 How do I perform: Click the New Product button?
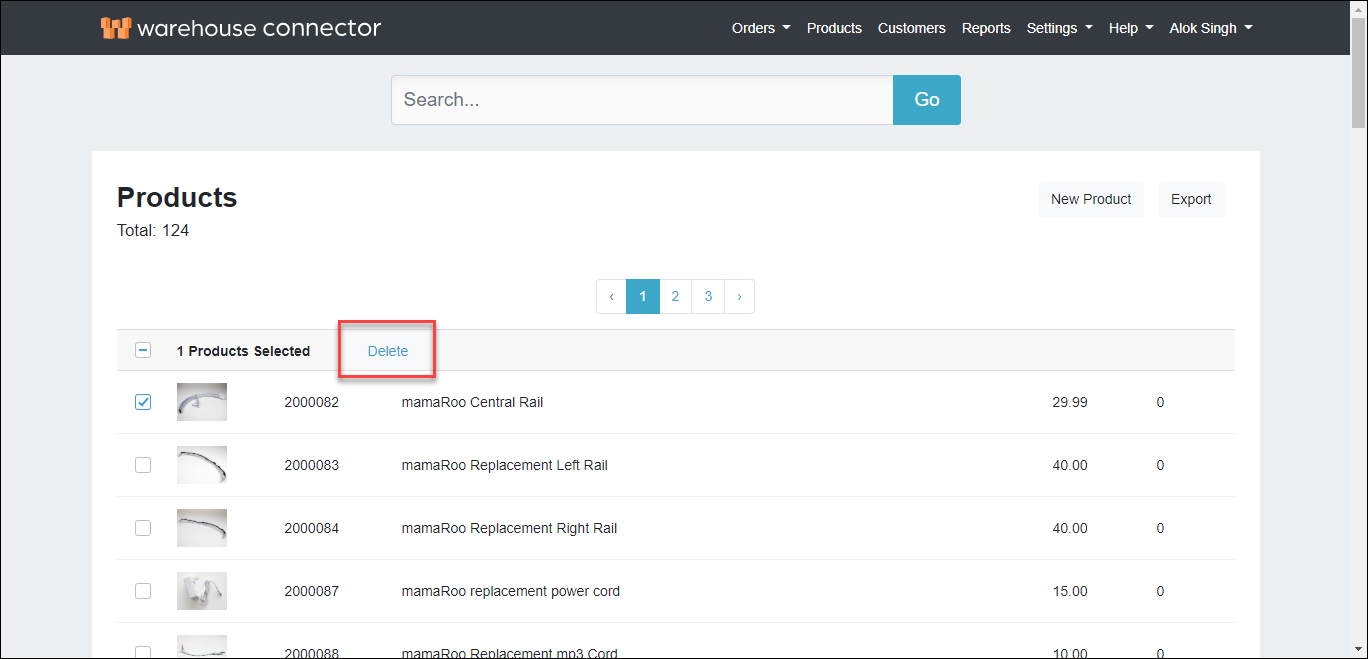tap(1090, 199)
